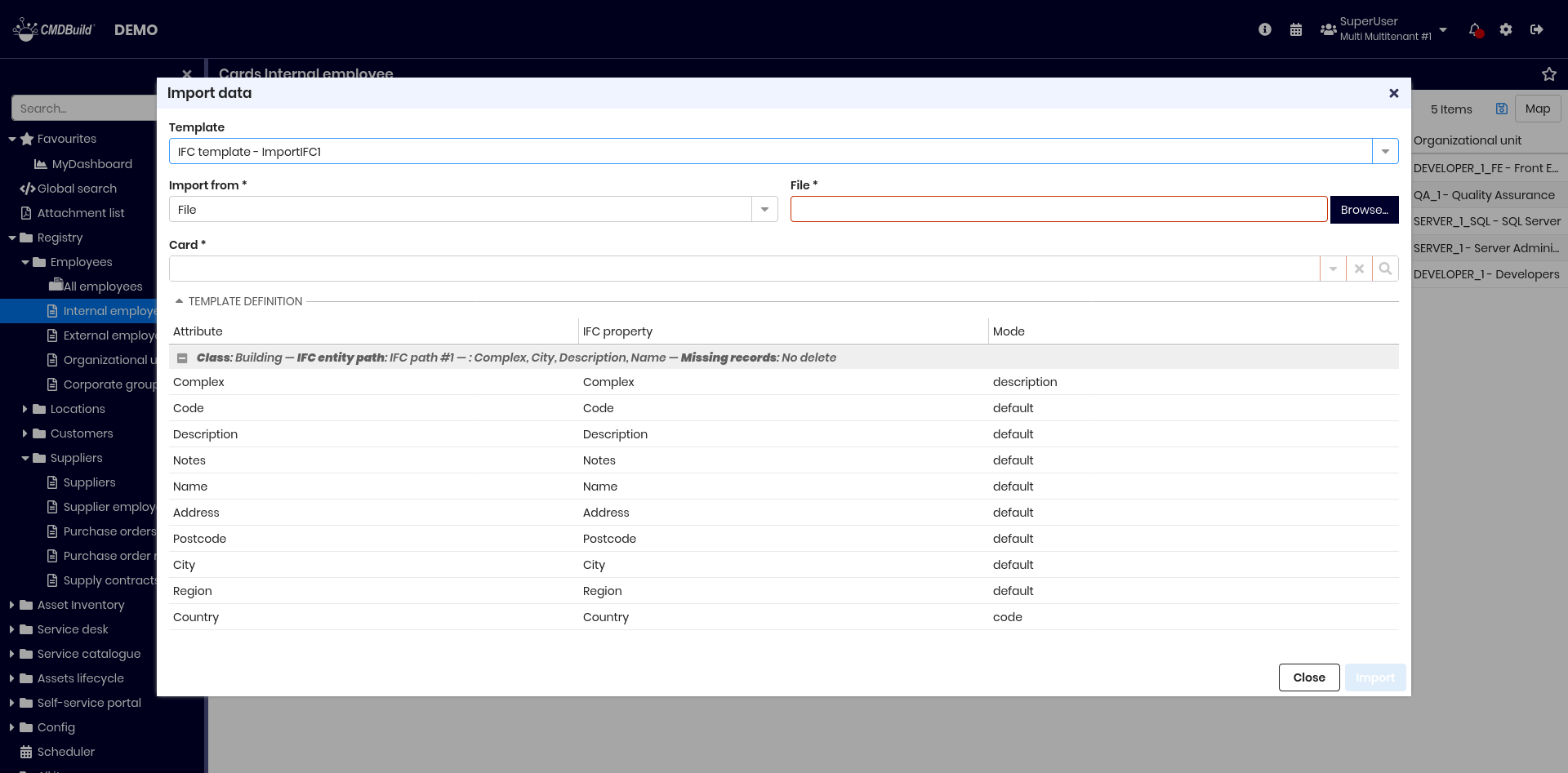1568x773 pixels.
Task: Click the CMDBuild logo
Action: (x=54, y=29)
